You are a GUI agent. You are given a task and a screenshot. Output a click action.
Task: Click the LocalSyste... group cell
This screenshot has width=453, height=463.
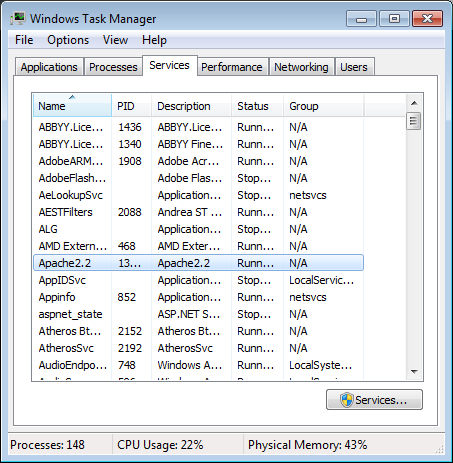(x=321, y=365)
